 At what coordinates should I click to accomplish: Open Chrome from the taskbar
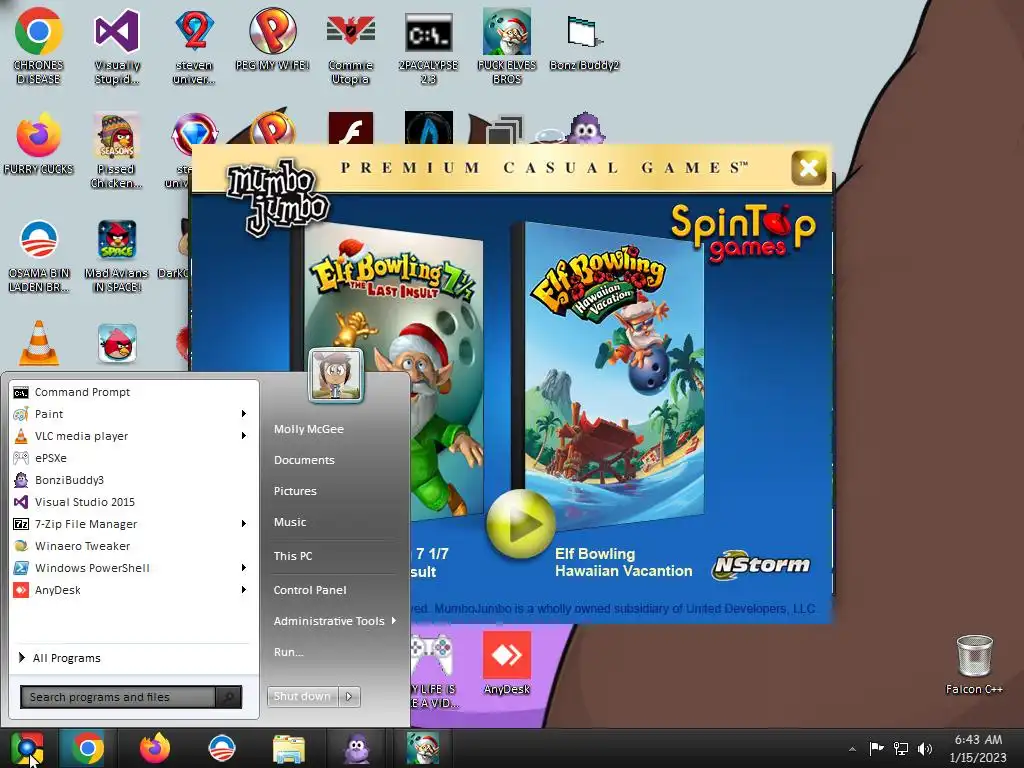point(88,748)
